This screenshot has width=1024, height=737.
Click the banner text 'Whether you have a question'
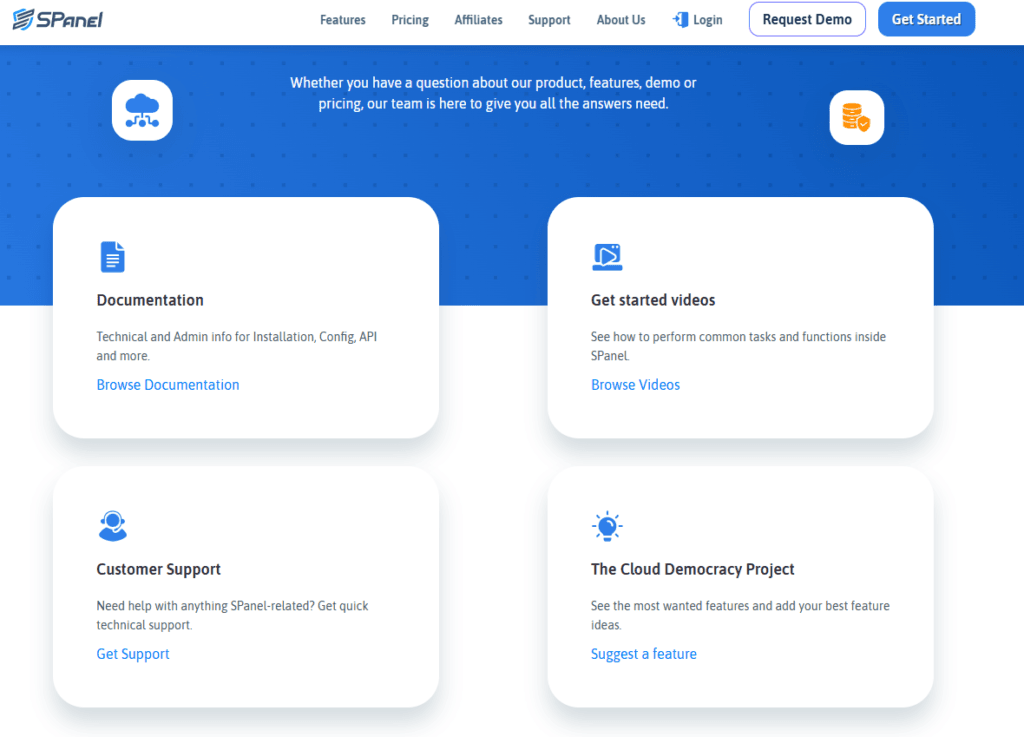493,93
